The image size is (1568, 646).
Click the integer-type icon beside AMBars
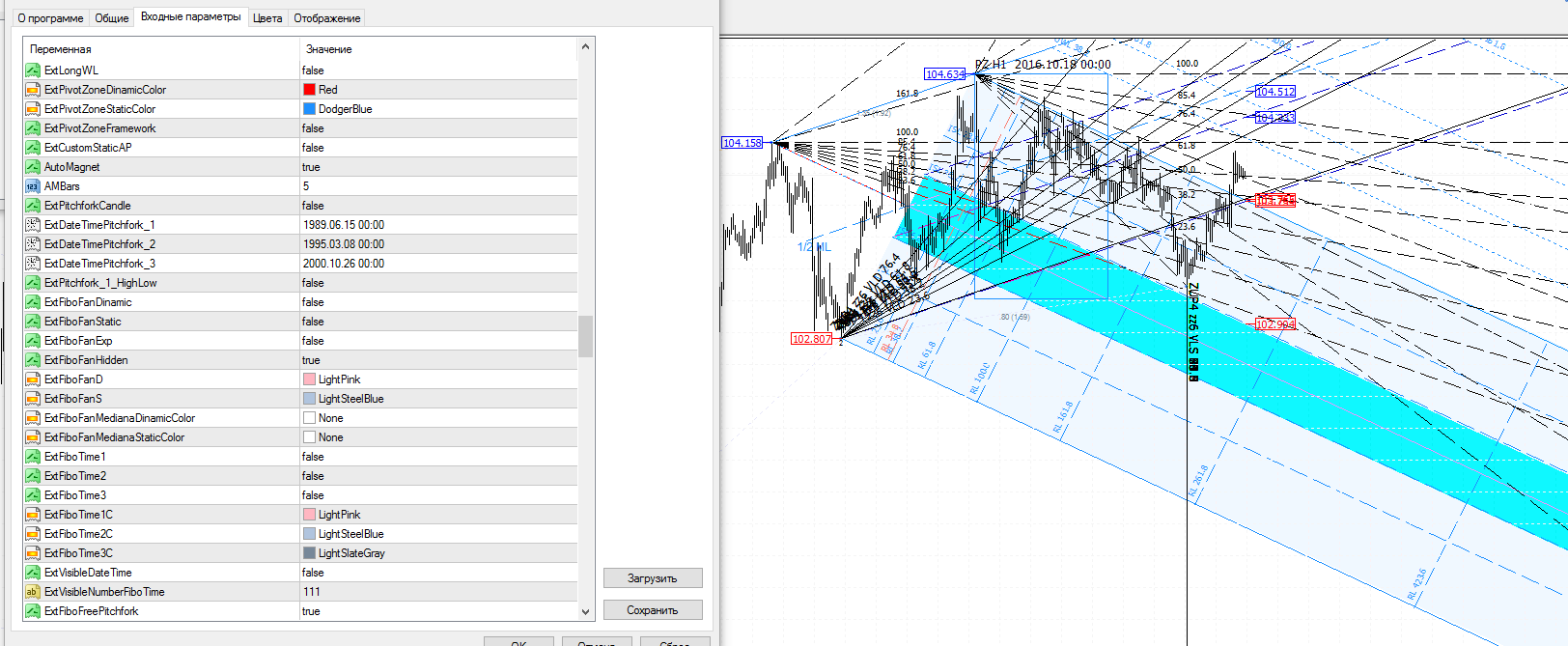click(33, 186)
